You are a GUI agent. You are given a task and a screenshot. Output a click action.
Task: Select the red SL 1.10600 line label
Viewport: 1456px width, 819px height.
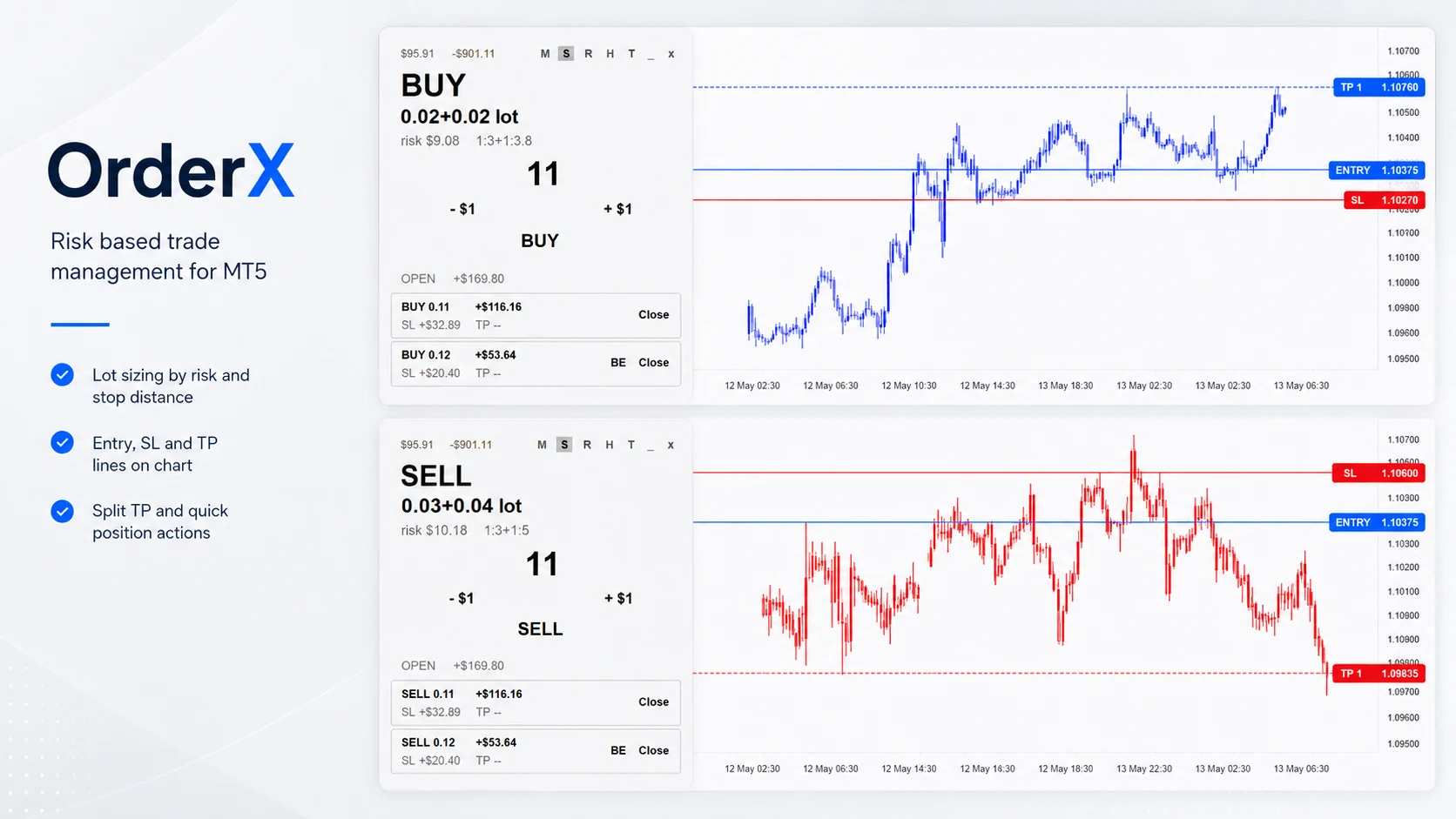tap(1378, 473)
